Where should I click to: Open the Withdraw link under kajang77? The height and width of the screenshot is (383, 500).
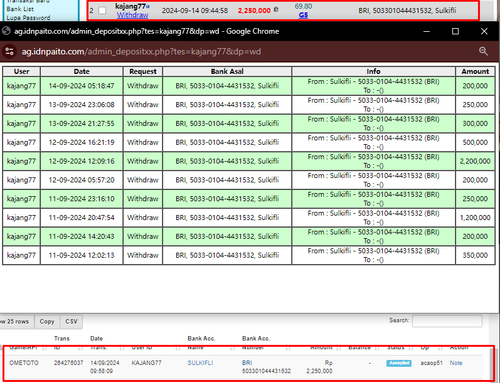(x=132, y=15)
